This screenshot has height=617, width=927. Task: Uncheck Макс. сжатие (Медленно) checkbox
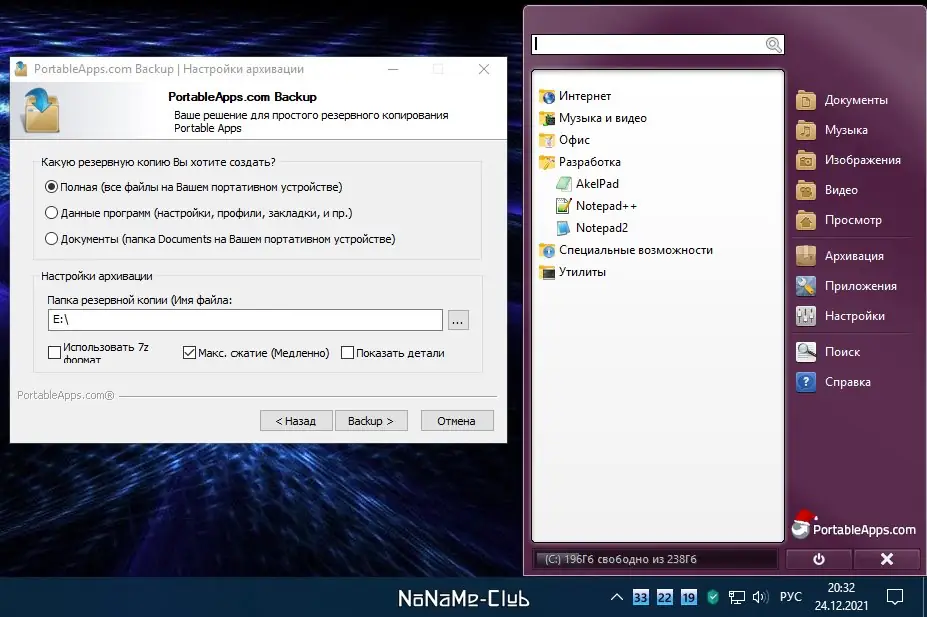pos(189,353)
